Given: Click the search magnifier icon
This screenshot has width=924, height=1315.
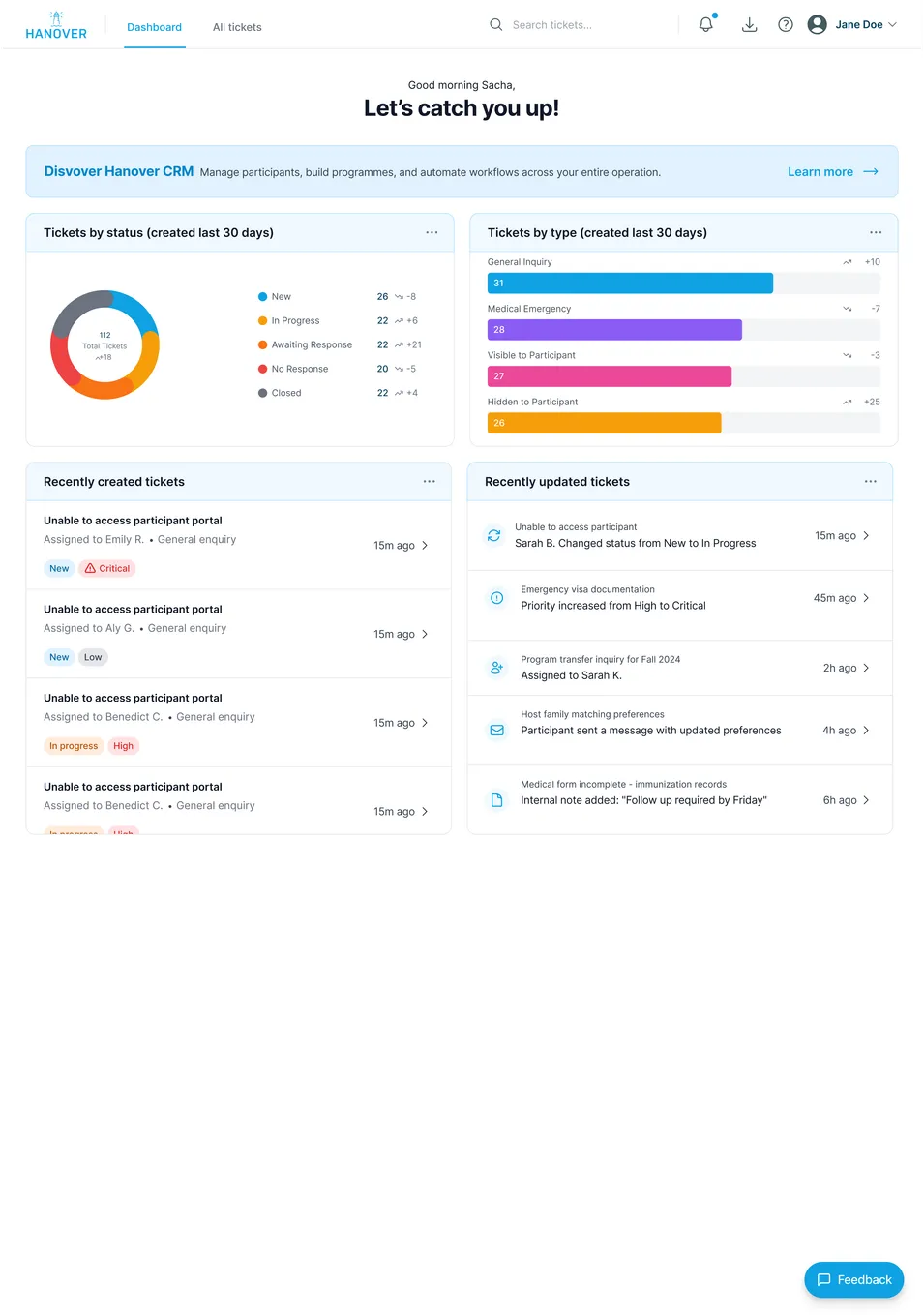Looking at the screenshot, I should click(x=496, y=25).
